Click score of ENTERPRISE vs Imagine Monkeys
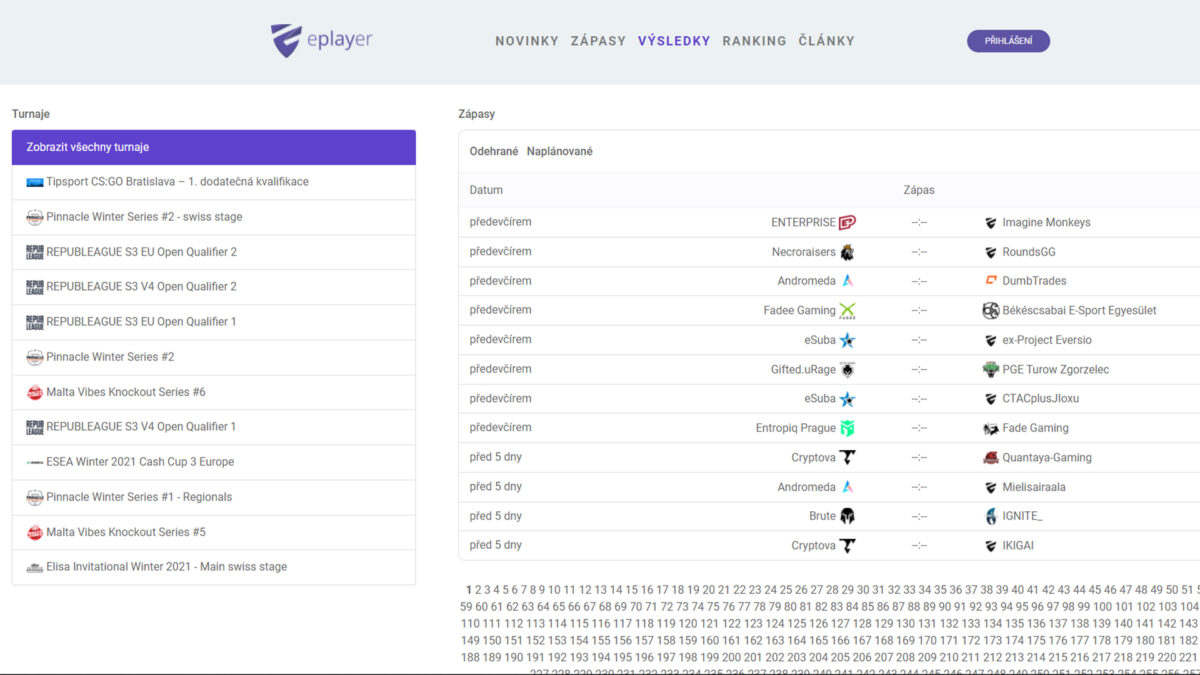Screen dimensions: 1200x675 [919, 223]
